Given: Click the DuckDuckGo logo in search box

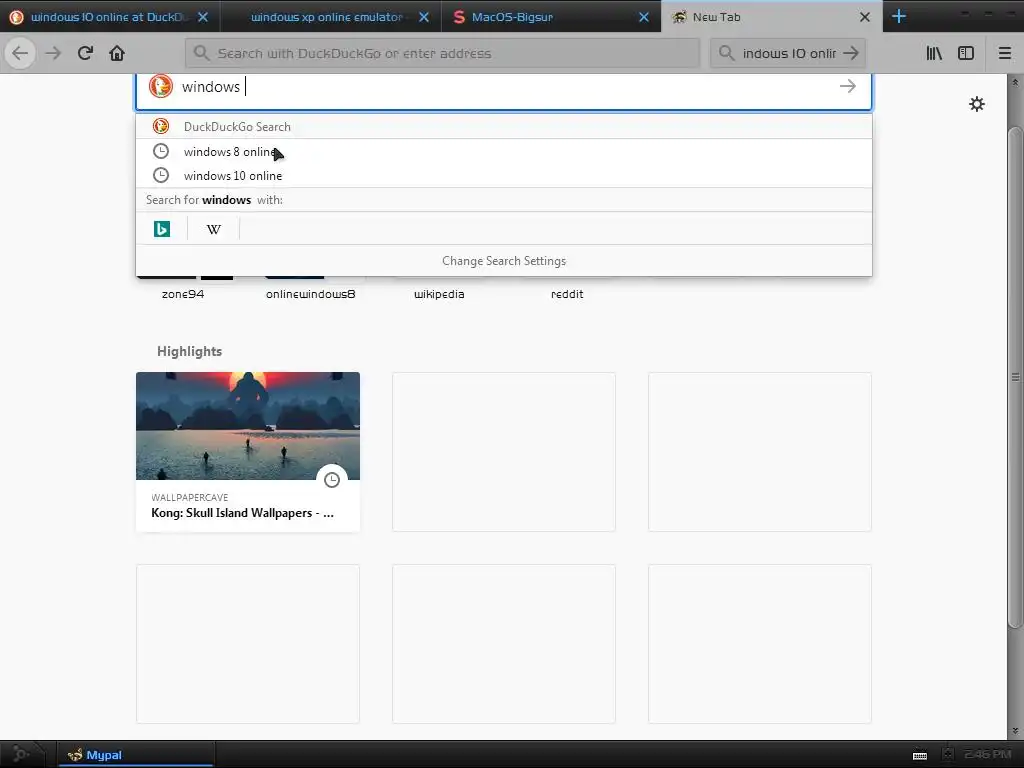Looking at the screenshot, I should coord(161,86).
